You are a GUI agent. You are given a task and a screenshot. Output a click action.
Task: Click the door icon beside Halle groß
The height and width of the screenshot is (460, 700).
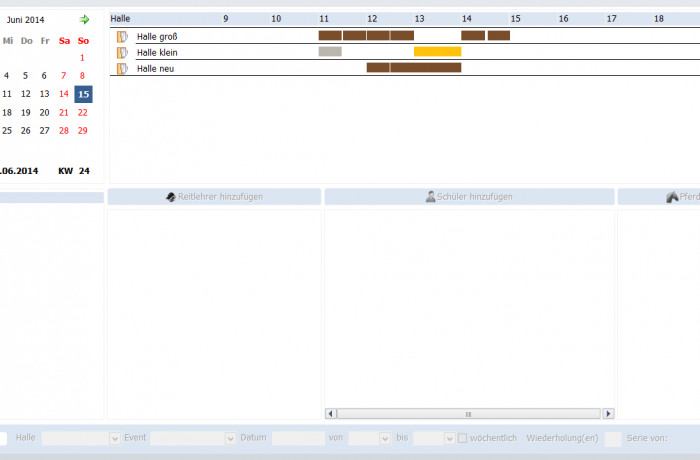[122, 36]
